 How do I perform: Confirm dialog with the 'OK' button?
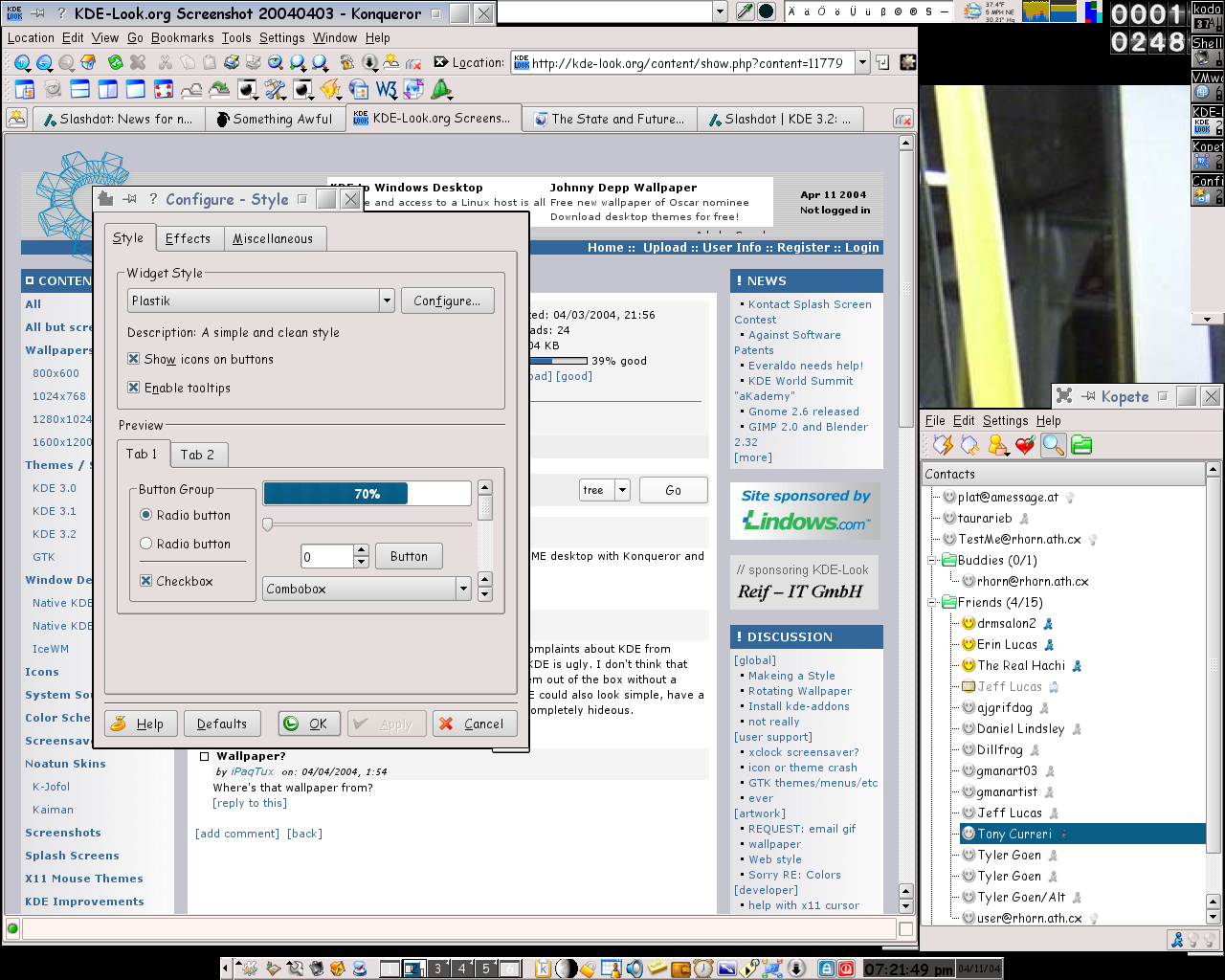[309, 724]
